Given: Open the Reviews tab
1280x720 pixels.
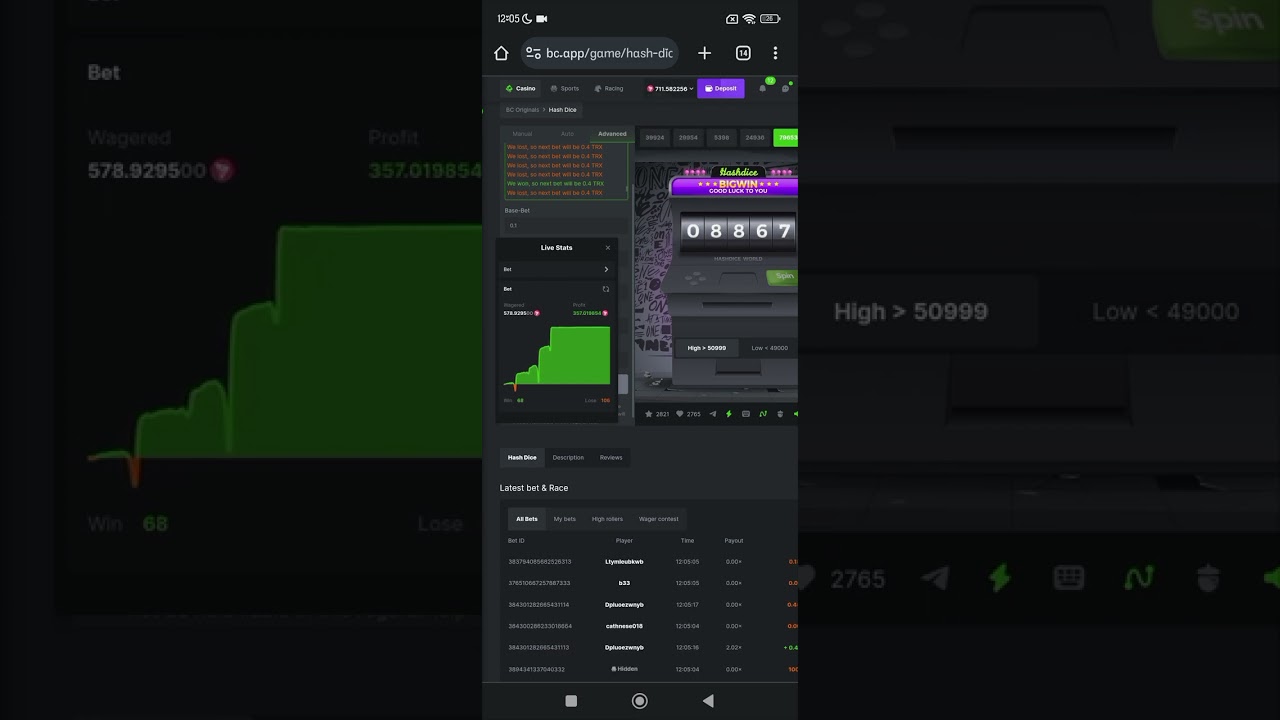Looking at the screenshot, I should click(611, 457).
